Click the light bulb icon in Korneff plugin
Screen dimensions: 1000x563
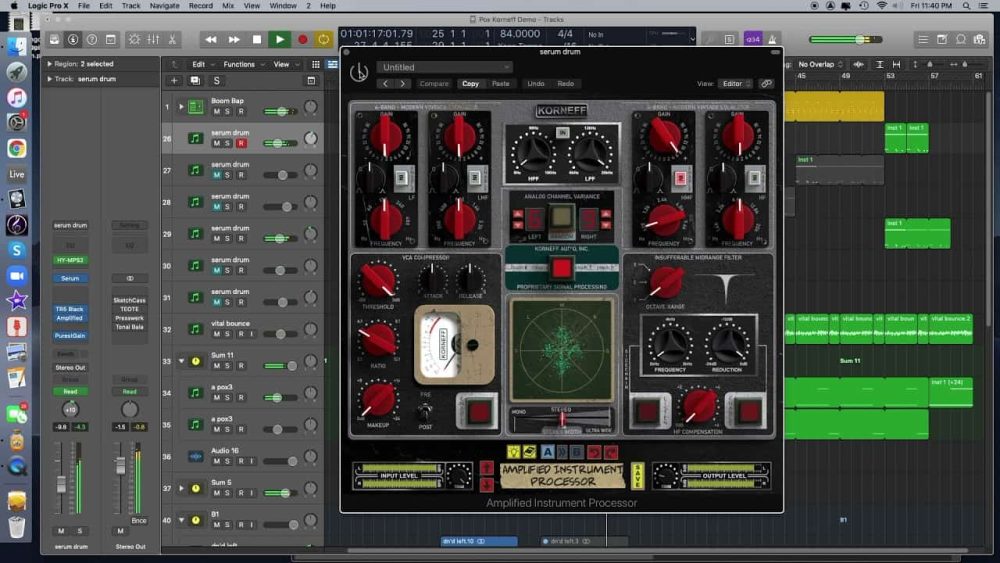[513, 451]
